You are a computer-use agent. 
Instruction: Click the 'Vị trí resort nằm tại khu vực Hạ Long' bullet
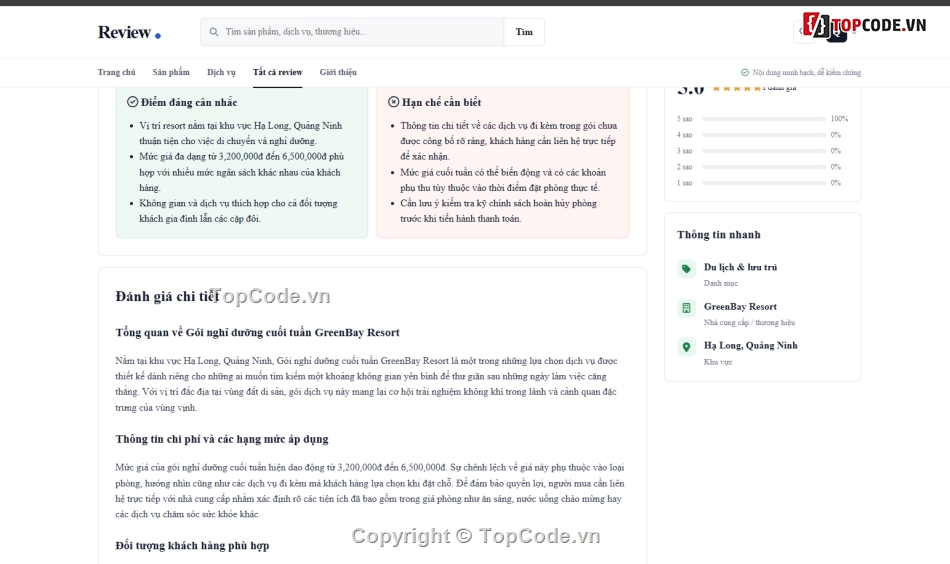tap(241, 133)
